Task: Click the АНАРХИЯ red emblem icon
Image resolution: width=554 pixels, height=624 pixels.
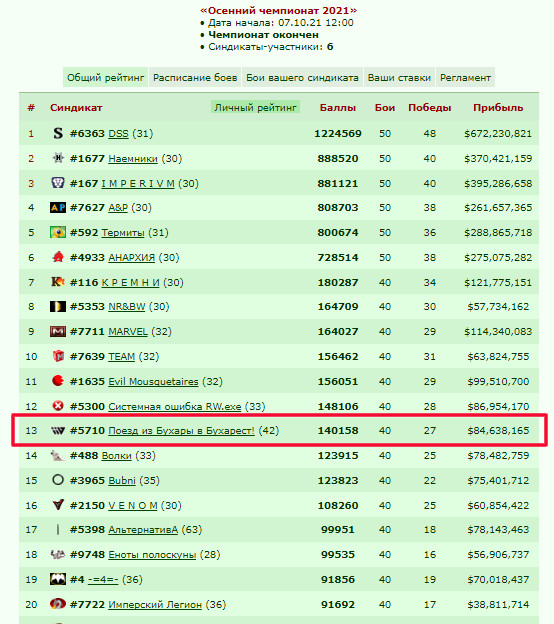Action: pos(58,257)
